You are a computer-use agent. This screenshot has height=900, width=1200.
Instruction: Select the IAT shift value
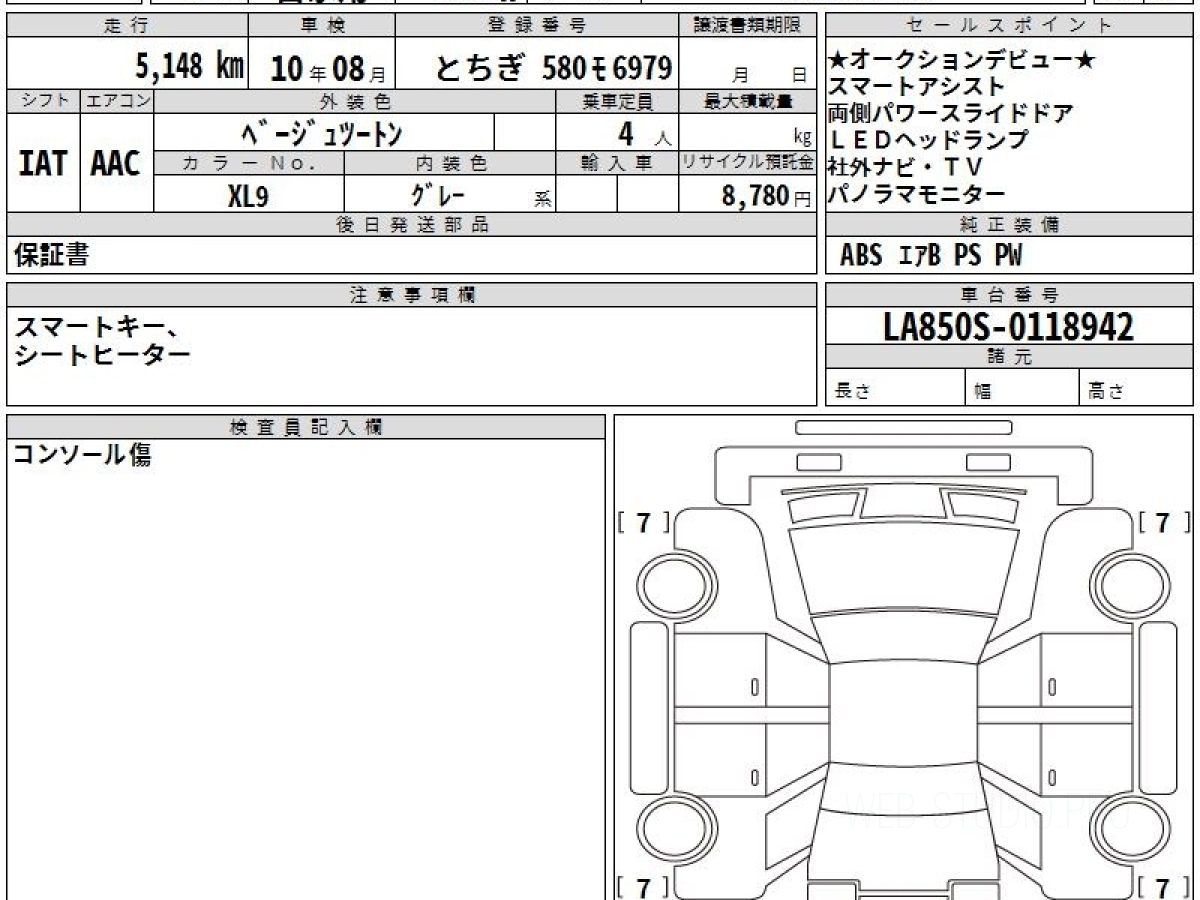pos(43,163)
